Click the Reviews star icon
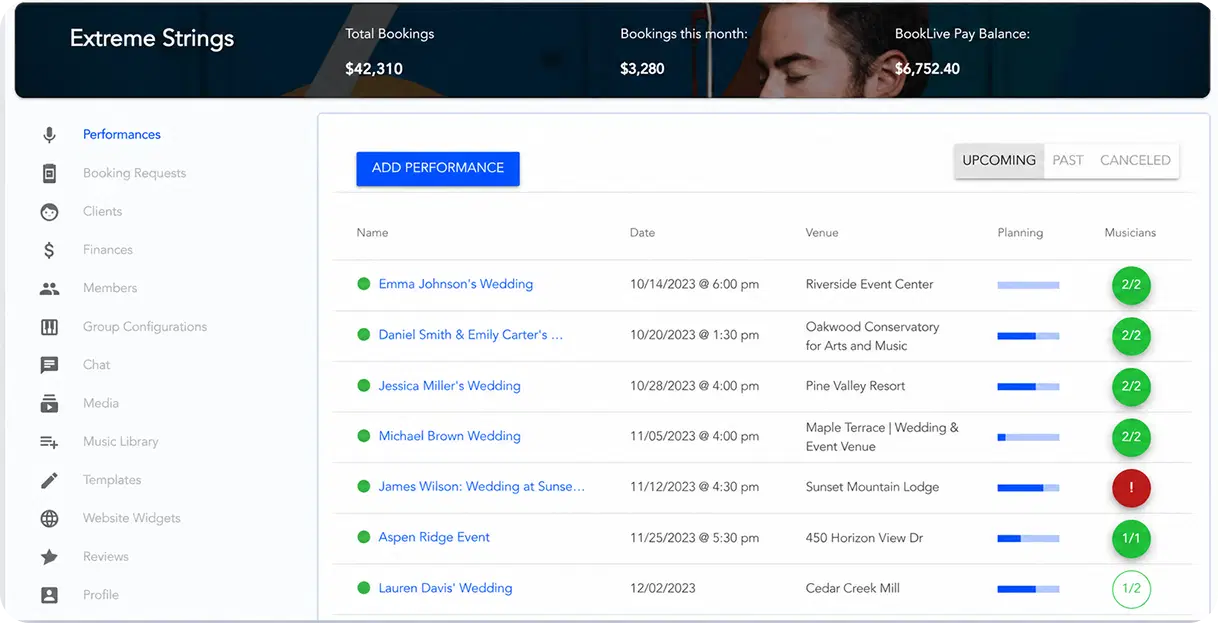 [x=49, y=557]
